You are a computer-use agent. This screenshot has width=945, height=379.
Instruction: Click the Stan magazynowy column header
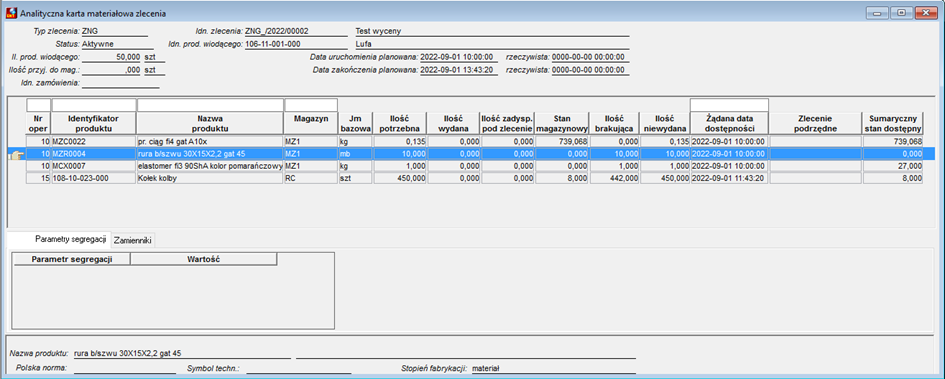pos(562,124)
